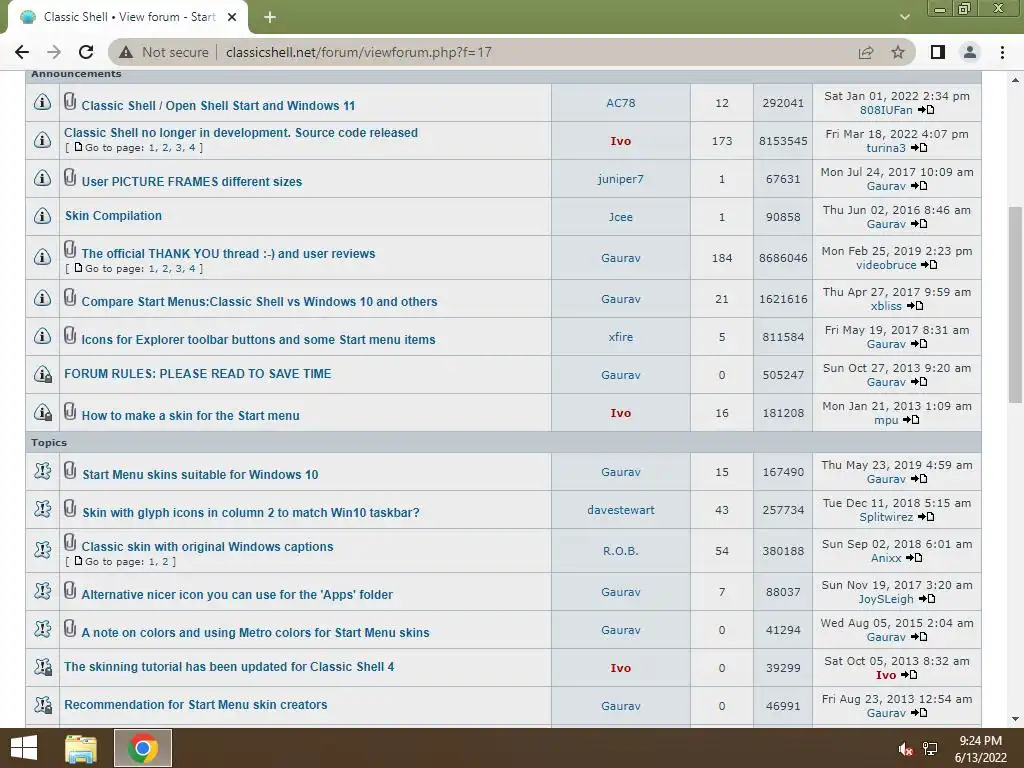Image resolution: width=1024 pixels, height=768 pixels.
Task: View latest post icon next to Splitwirez
Action: pyautogui.click(x=926, y=517)
